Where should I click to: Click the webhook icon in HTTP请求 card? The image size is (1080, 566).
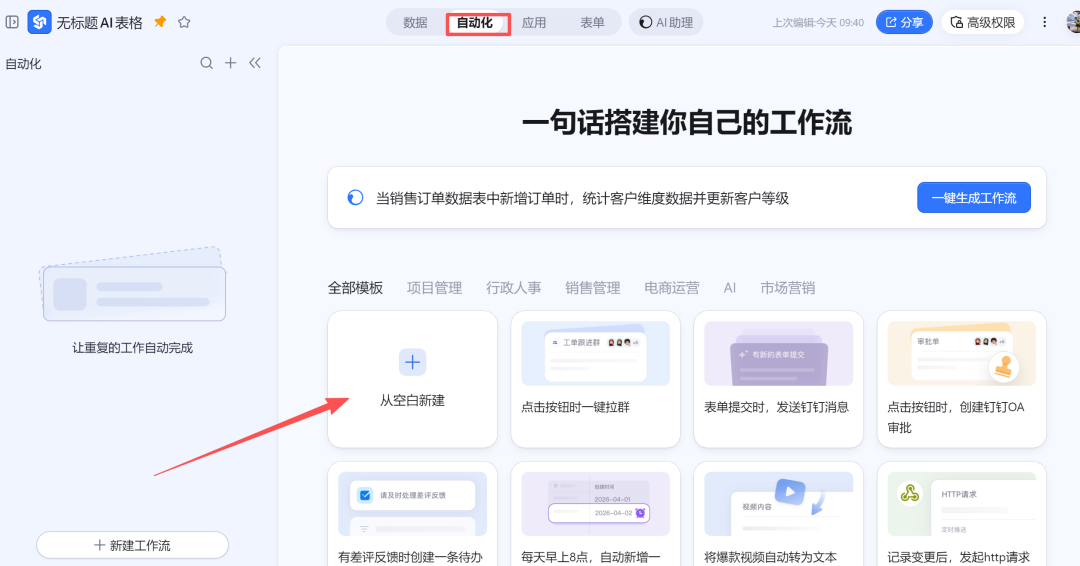[910, 493]
